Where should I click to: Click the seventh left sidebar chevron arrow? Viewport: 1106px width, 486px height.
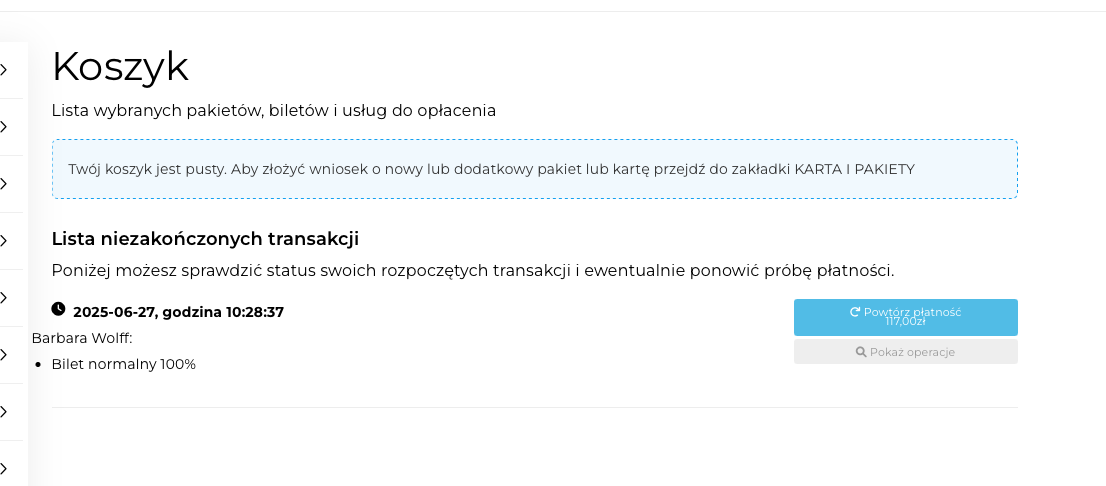click(4, 412)
